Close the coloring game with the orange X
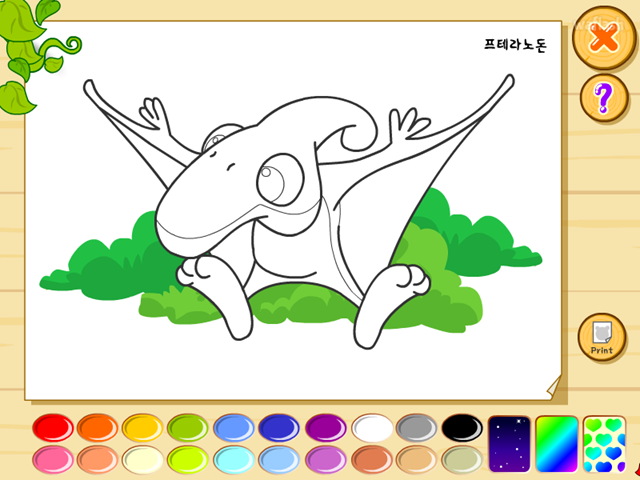 (604, 38)
